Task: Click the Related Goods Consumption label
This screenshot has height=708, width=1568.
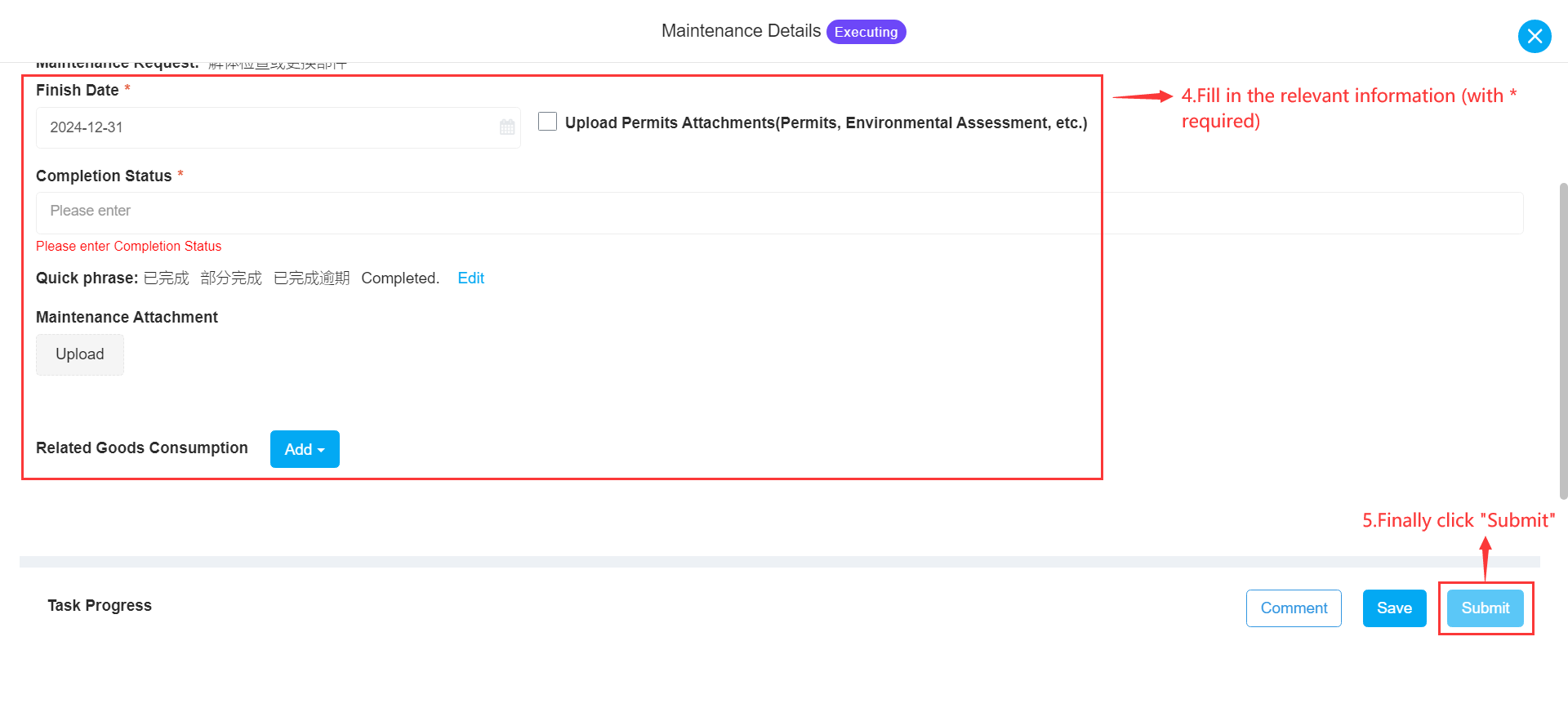Action: (x=142, y=448)
